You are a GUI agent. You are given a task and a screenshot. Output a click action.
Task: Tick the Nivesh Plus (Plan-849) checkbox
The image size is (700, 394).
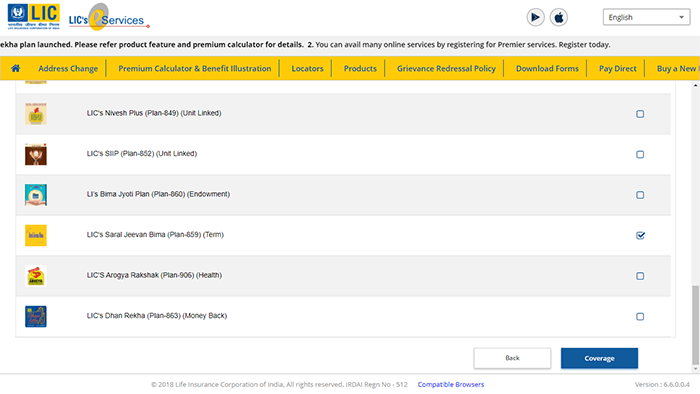(x=640, y=114)
